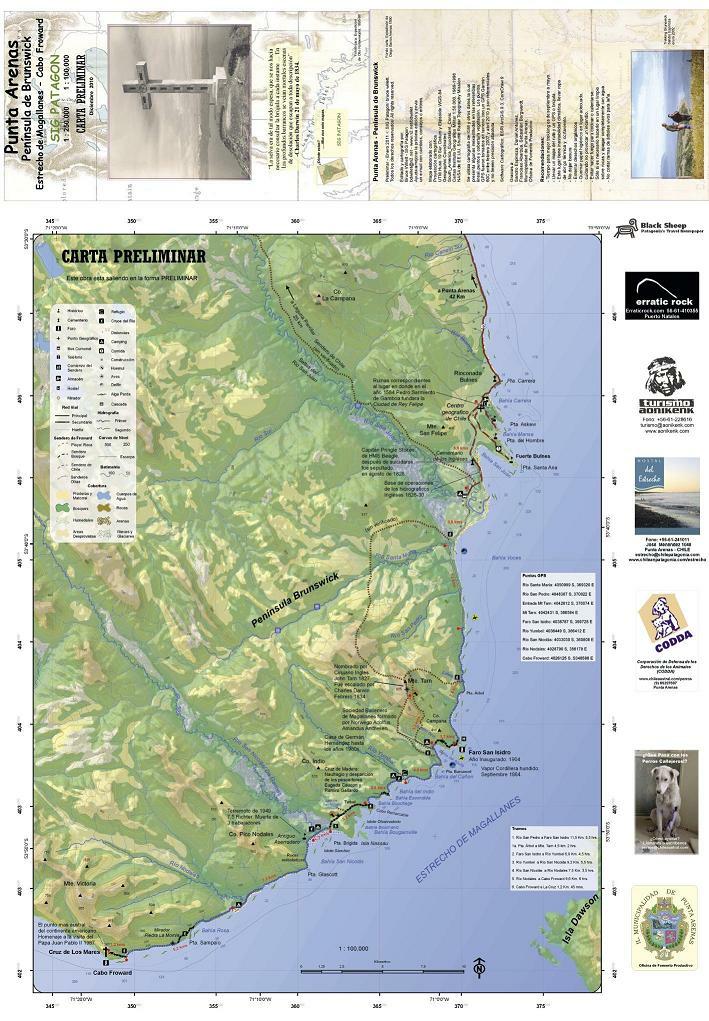
Task: Click the Black Sheep sheep logo
Action: (x=626, y=229)
